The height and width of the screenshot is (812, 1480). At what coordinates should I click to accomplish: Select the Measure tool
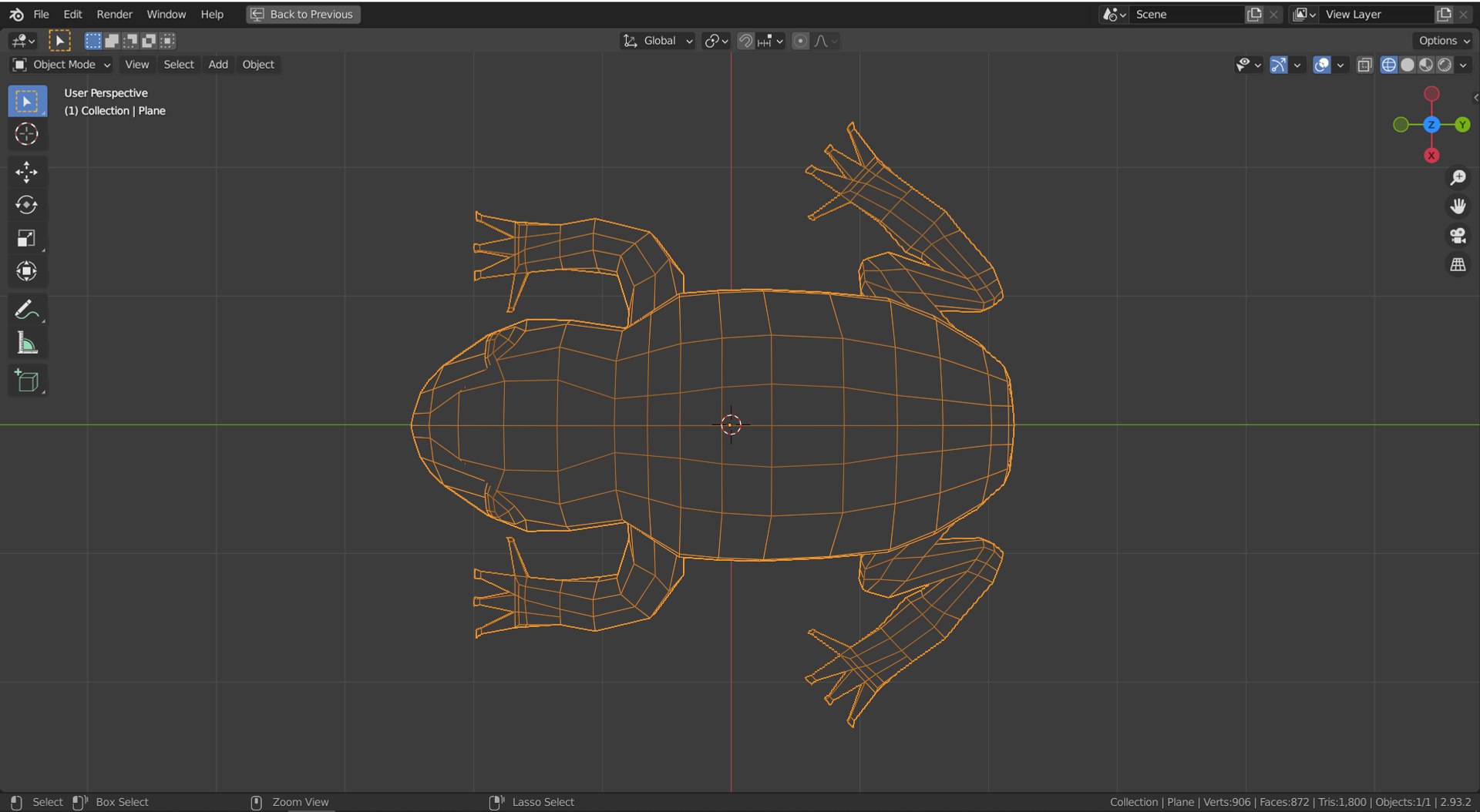[x=27, y=343]
